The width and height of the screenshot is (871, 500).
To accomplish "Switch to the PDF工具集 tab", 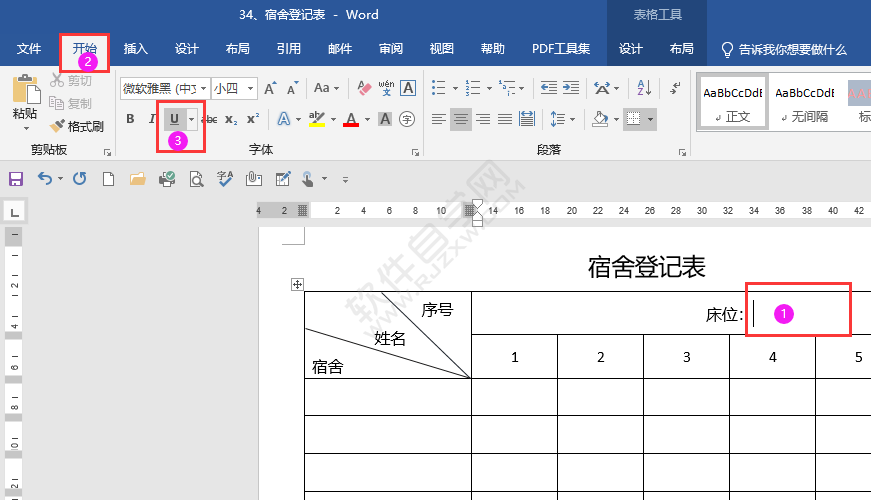I will pyautogui.click(x=561, y=49).
